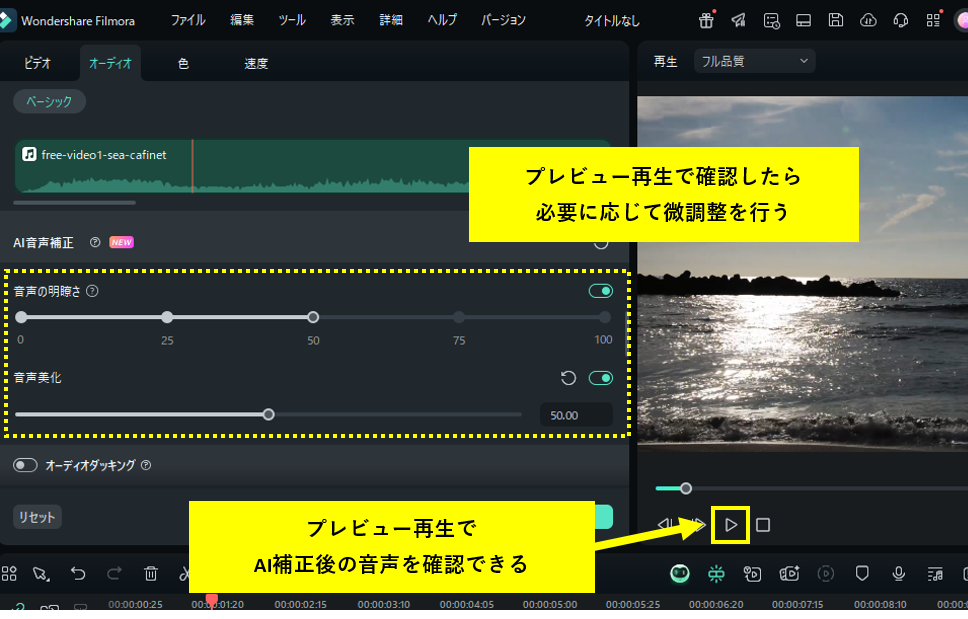968x619 pixels.
Task: Open the cloud upload icon in title bar
Action: point(869,20)
